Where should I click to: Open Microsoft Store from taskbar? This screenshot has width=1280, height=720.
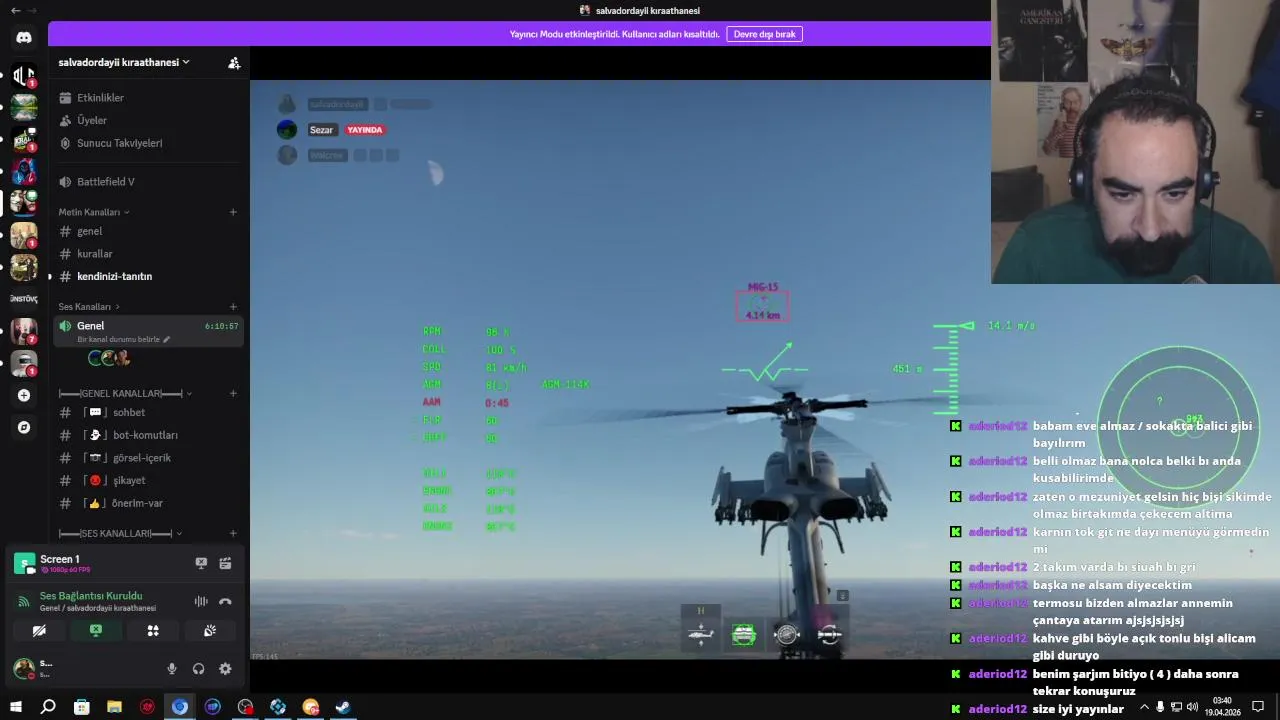[x=81, y=706]
